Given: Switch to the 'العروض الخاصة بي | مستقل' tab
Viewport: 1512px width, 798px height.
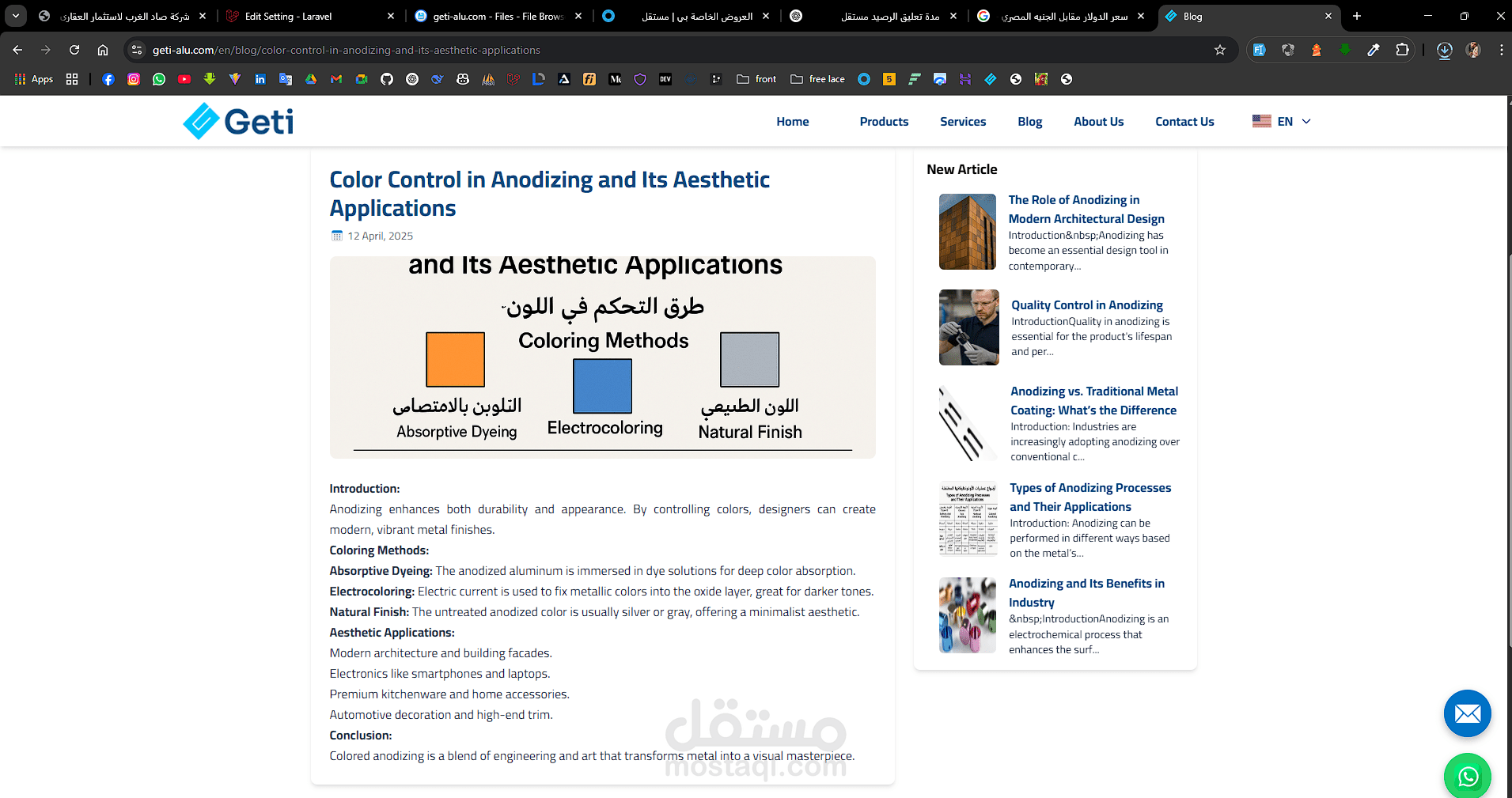Looking at the screenshot, I should [687, 16].
